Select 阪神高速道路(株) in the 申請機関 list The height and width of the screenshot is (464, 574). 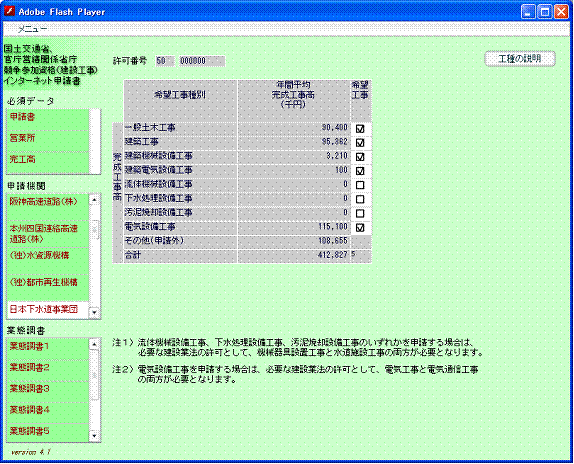(x=48, y=207)
